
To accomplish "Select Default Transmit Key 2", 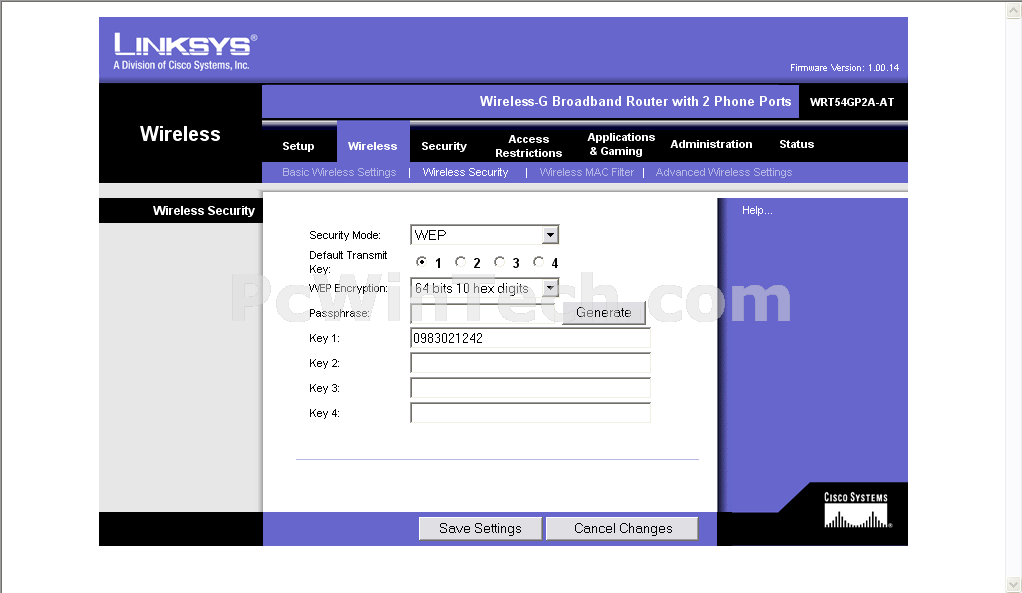I will (461, 262).
